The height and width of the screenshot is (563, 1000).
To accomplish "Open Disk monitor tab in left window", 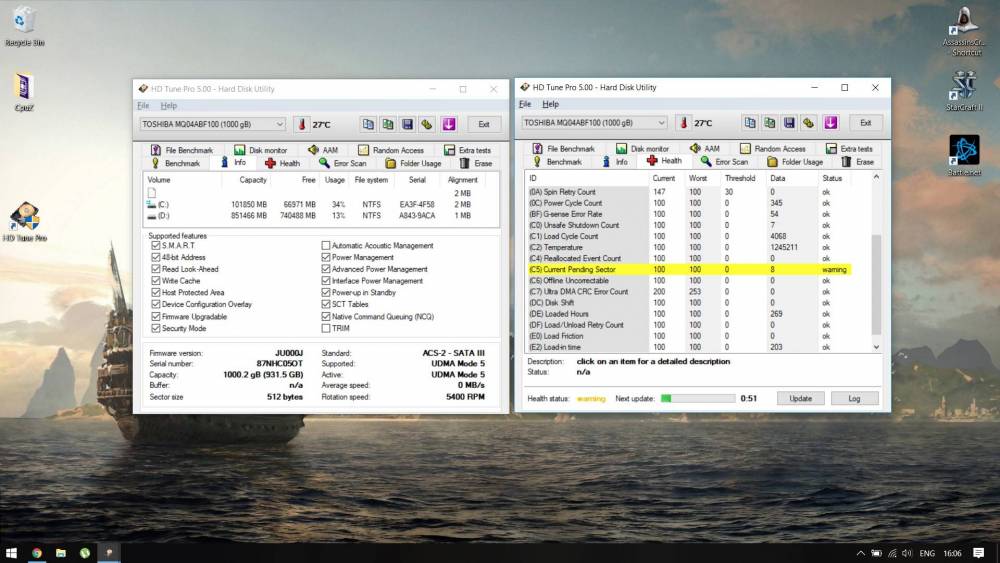I will pos(260,150).
